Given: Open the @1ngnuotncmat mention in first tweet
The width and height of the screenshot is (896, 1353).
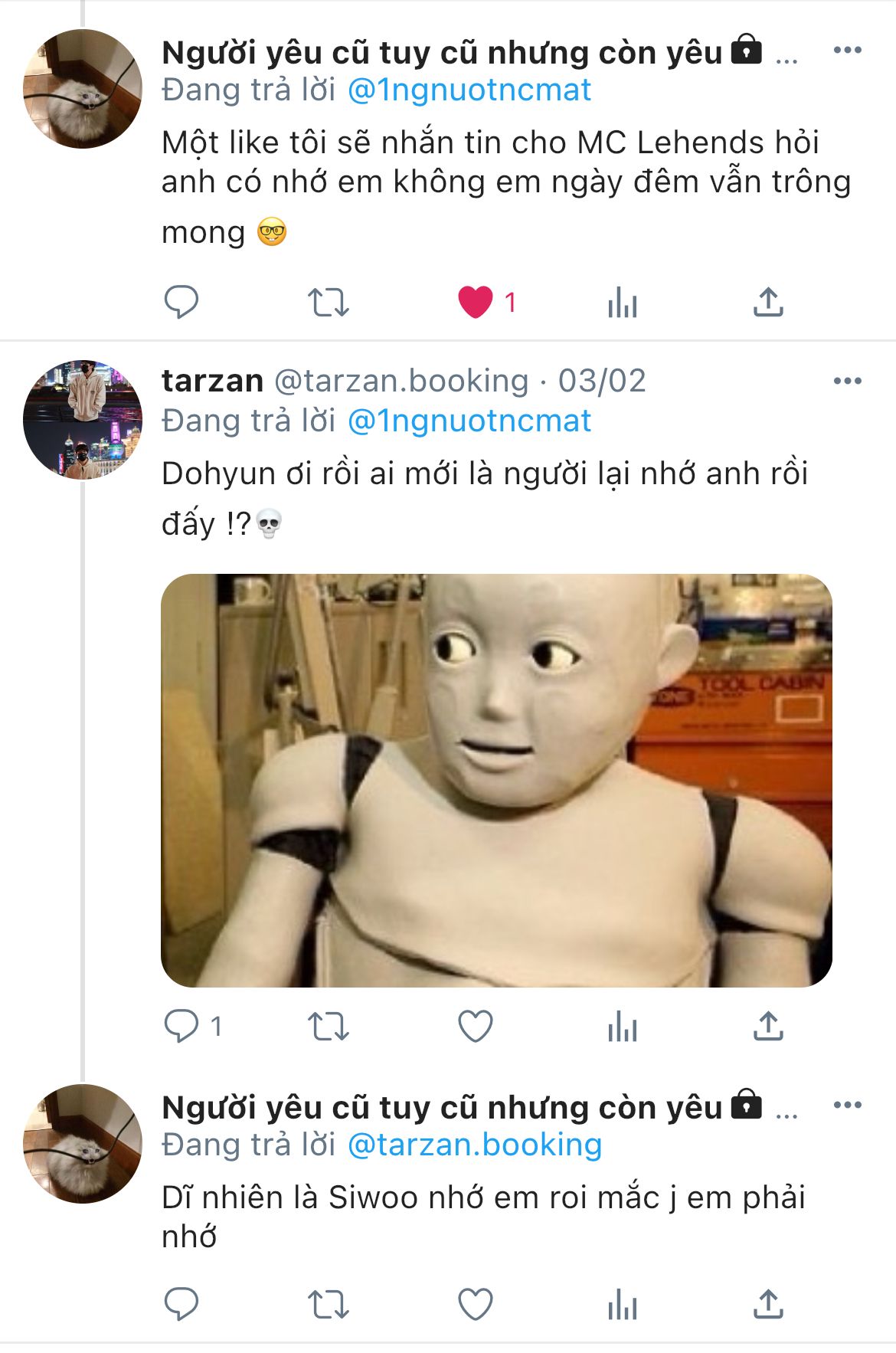Looking at the screenshot, I should coord(469,90).
